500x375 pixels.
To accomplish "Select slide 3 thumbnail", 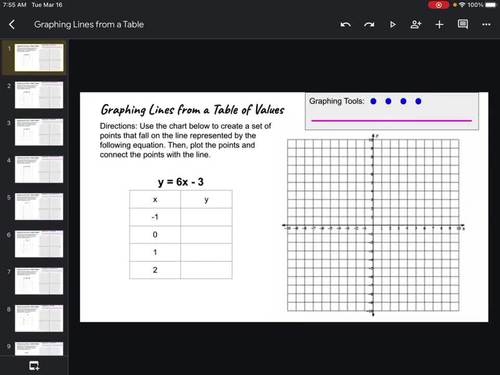I will [39, 132].
